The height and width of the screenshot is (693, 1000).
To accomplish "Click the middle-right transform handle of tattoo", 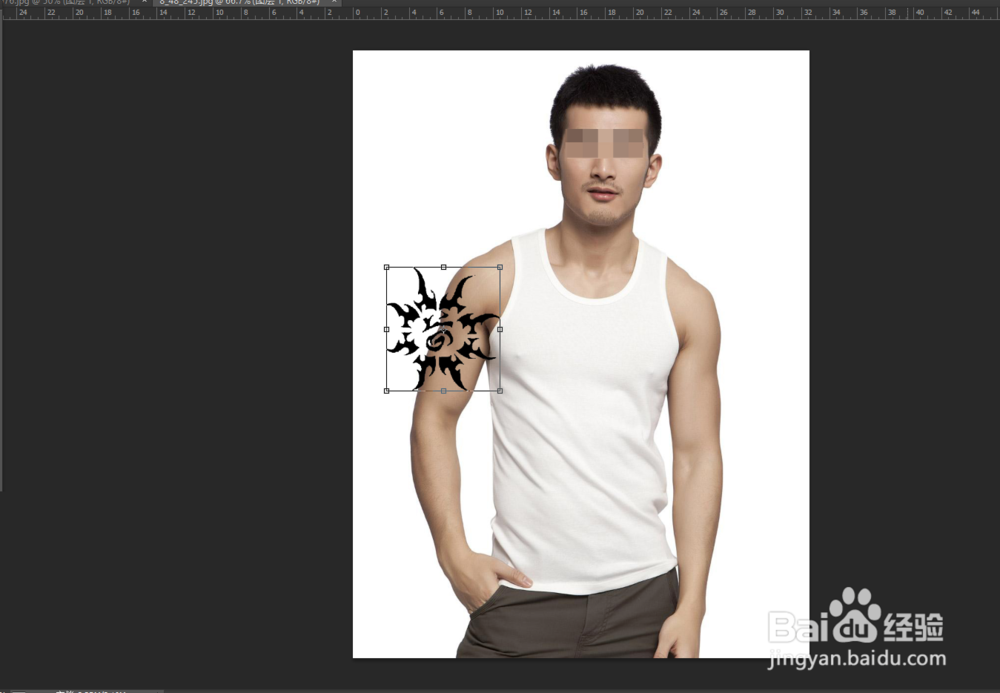I will click(500, 329).
